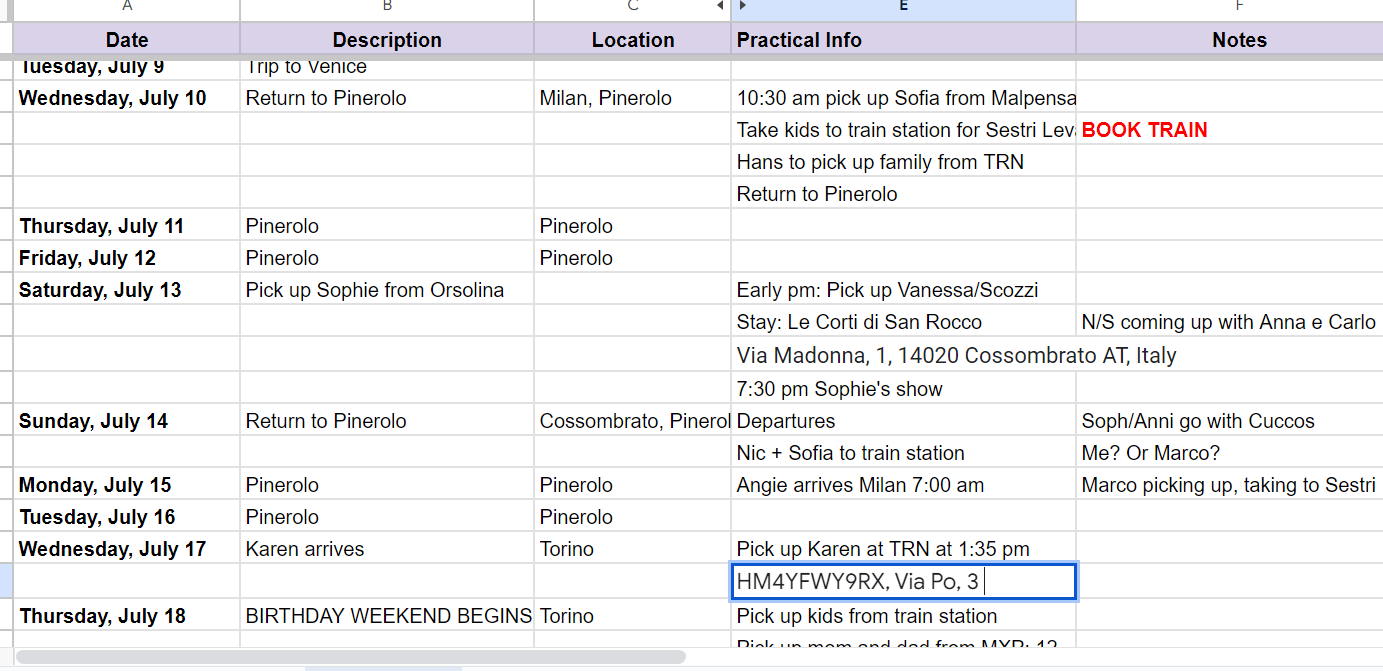Screen dimensions: 1383x671
Task: Click the horizontal scrollbar at bottom
Action: (x=350, y=657)
